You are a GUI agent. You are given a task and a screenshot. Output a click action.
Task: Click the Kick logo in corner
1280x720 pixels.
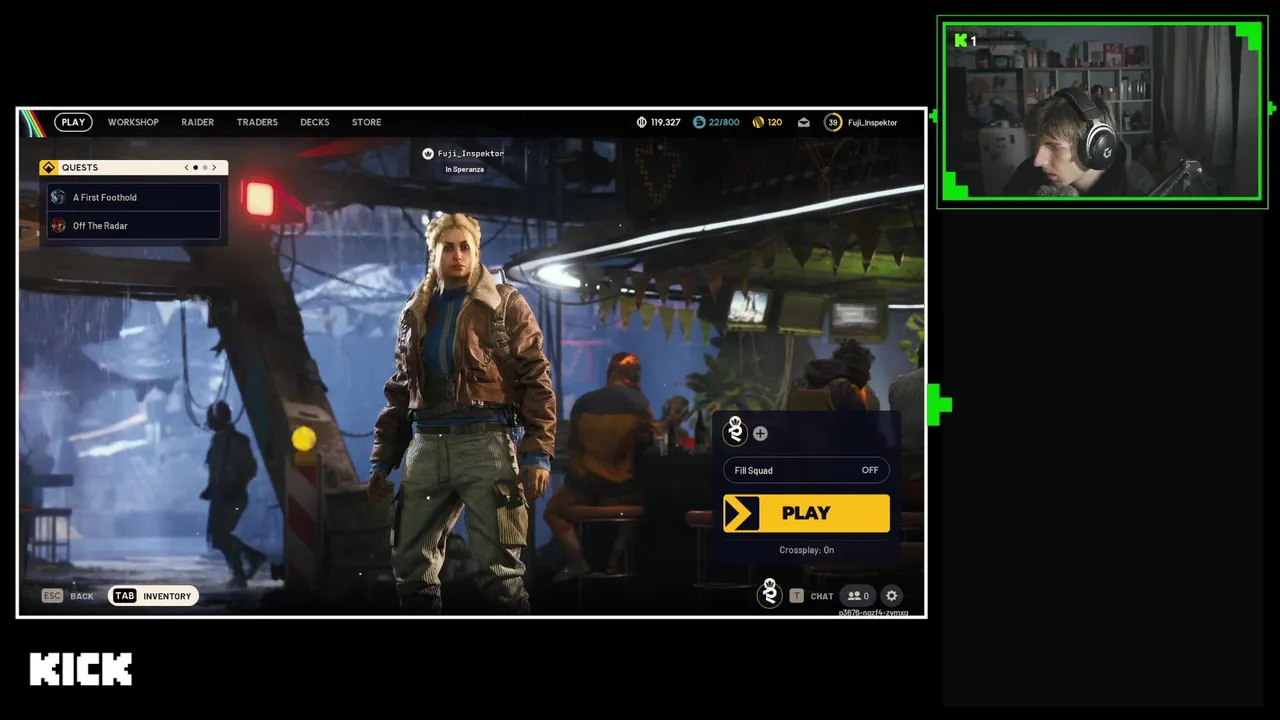(81, 669)
